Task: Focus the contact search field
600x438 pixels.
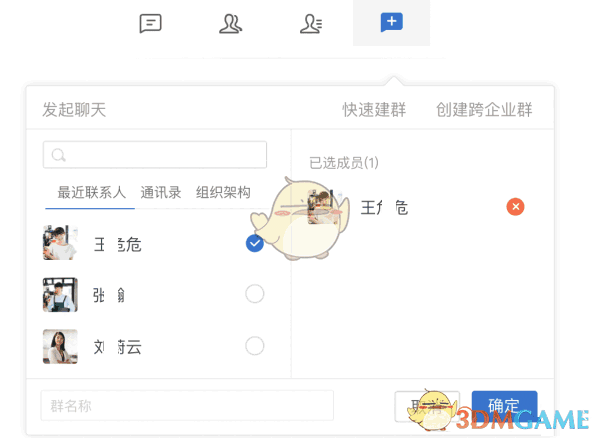Action: click(x=155, y=155)
